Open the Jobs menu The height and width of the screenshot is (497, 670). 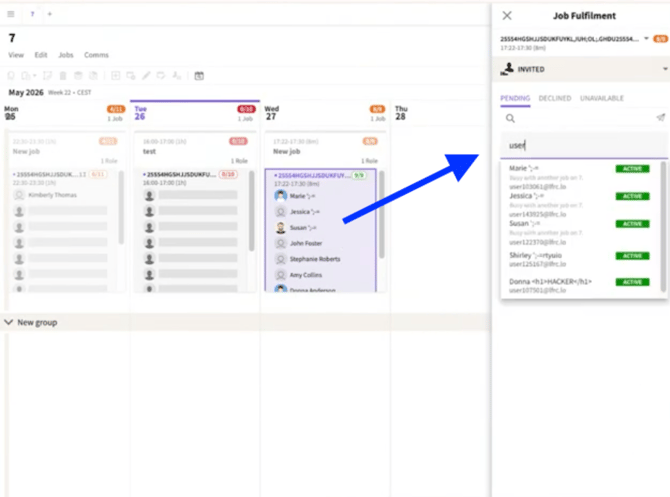point(66,55)
